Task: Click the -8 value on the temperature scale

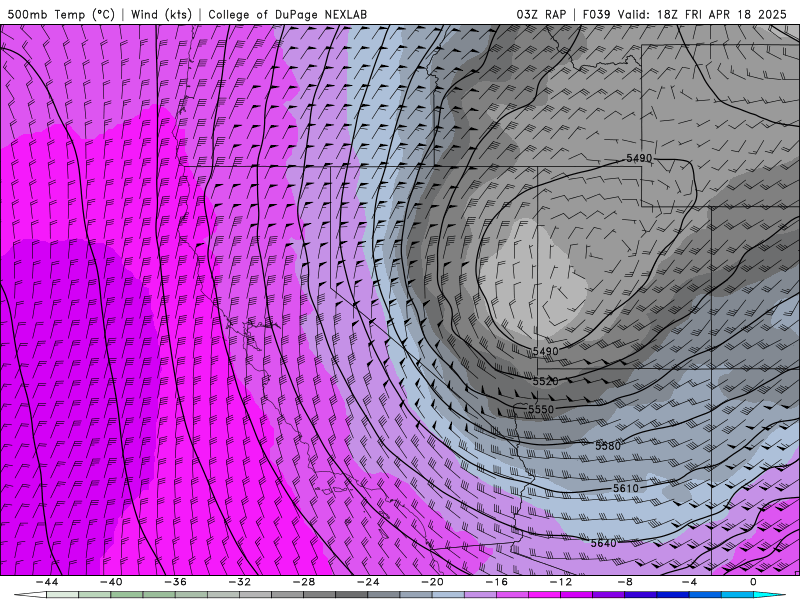Action: click(x=625, y=582)
